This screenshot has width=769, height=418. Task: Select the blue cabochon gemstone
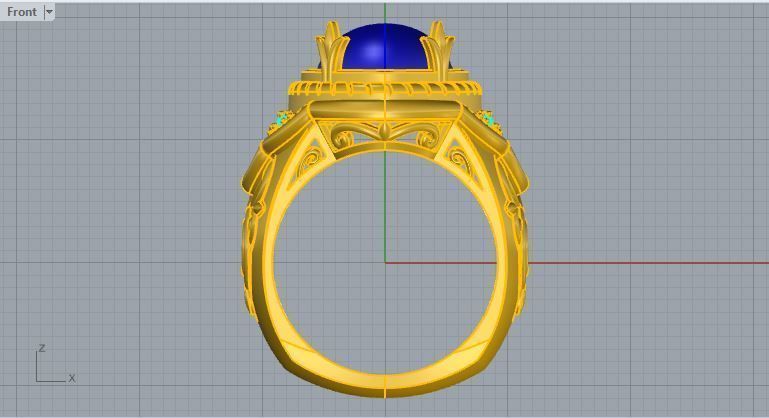click(384, 47)
